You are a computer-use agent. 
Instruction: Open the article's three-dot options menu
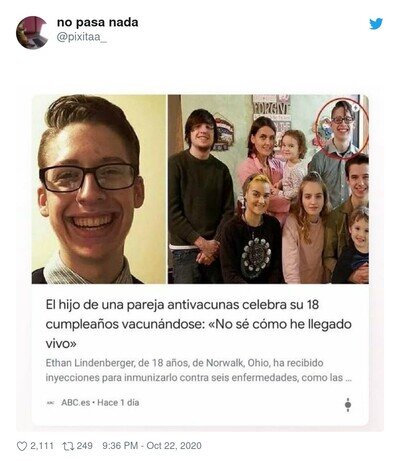coord(348,404)
